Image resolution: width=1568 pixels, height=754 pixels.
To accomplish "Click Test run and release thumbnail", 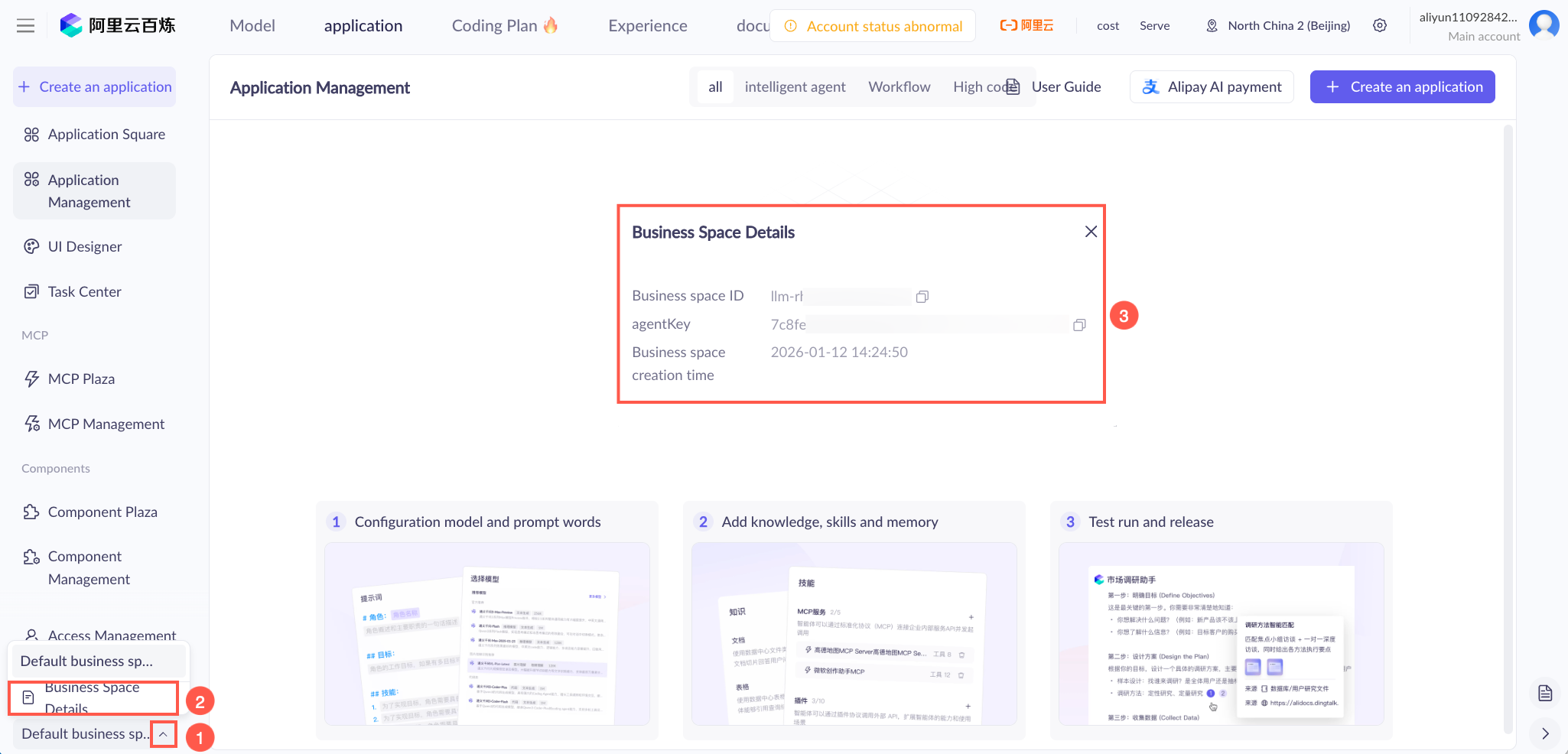I will pyautogui.click(x=1222, y=634).
